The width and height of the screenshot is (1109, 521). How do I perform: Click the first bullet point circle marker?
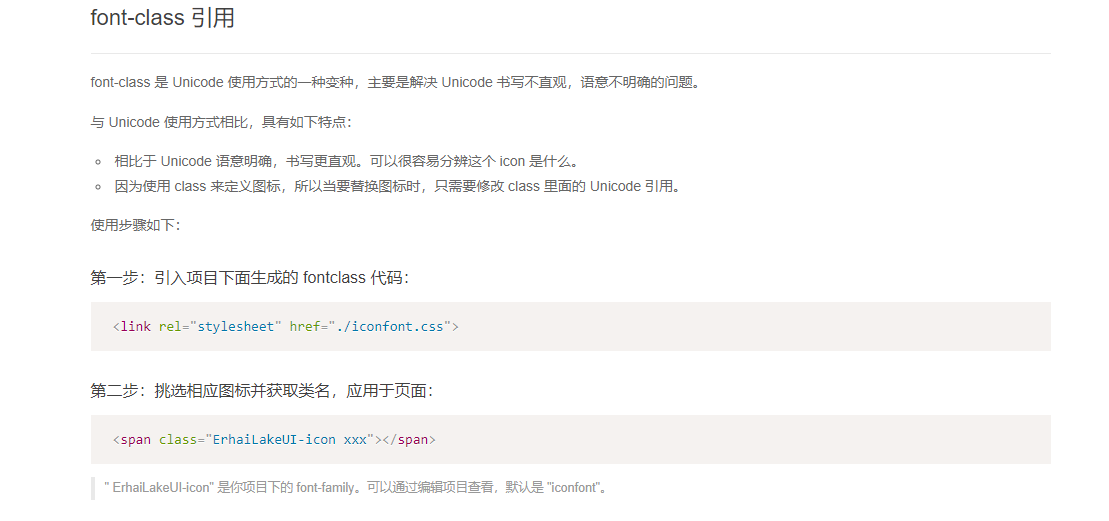pyautogui.click(x=98, y=161)
